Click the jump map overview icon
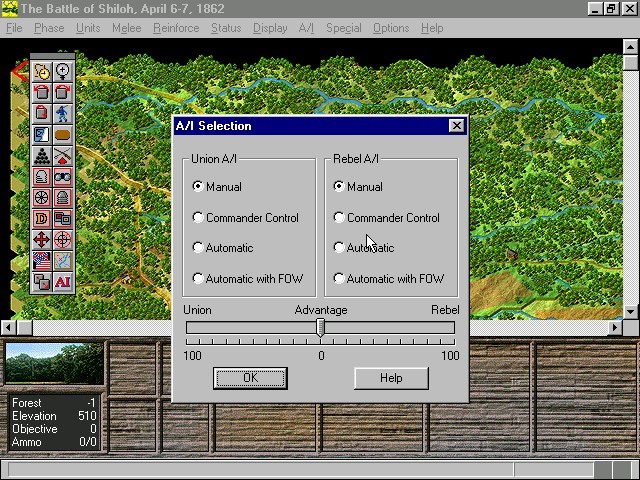 tap(62, 261)
